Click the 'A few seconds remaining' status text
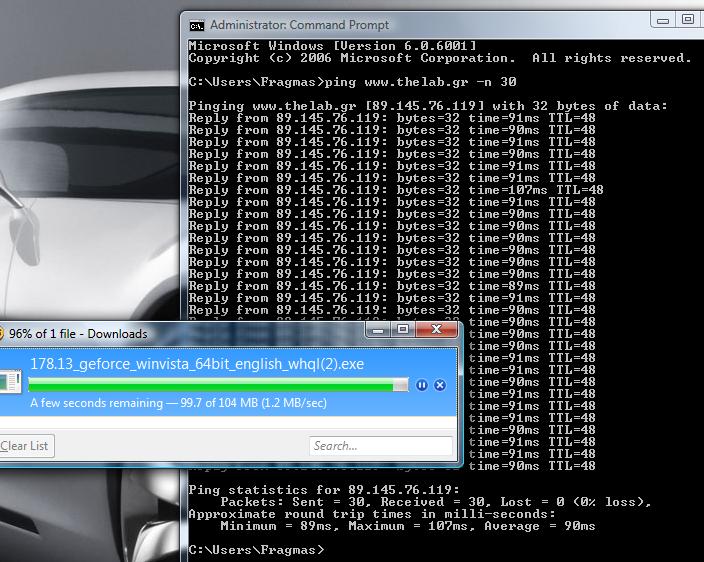Screen dimensions: 704x562 (x=178, y=403)
